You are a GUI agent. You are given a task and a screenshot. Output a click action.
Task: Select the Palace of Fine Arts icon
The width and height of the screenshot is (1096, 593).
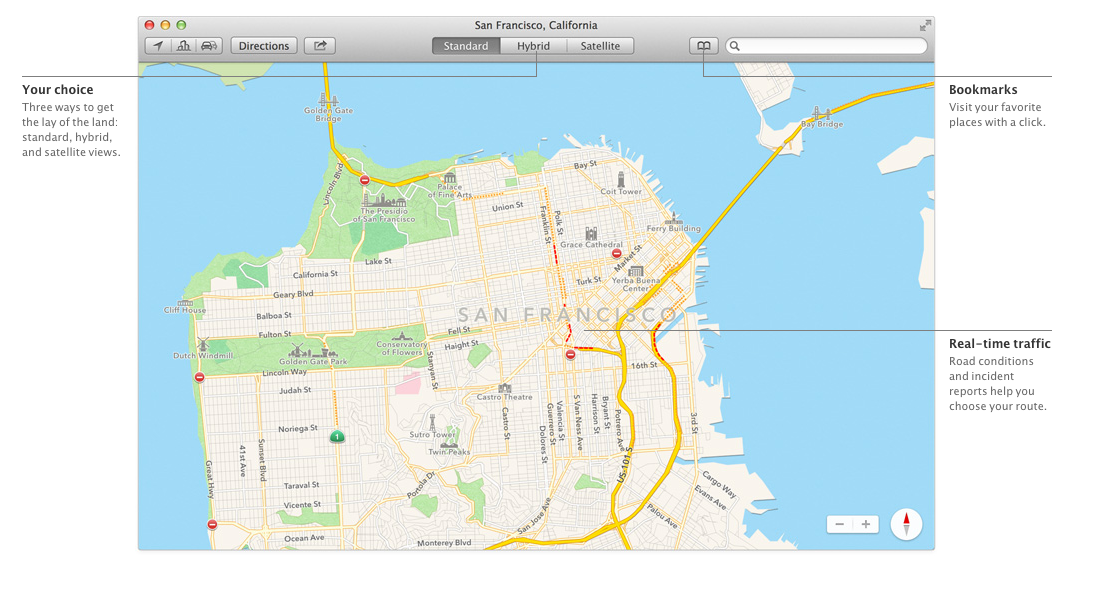pos(449,178)
